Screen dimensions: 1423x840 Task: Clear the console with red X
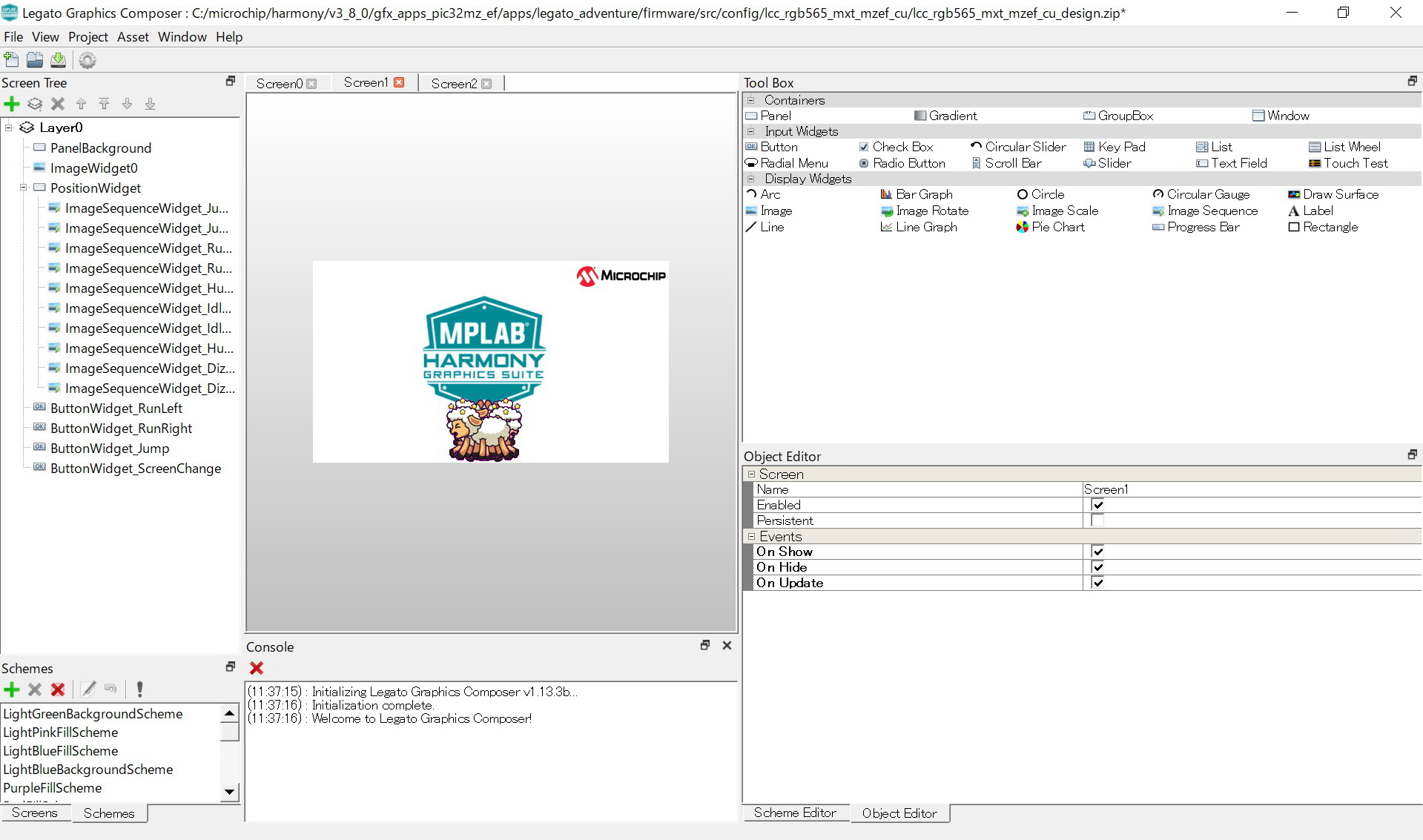[257, 668]
